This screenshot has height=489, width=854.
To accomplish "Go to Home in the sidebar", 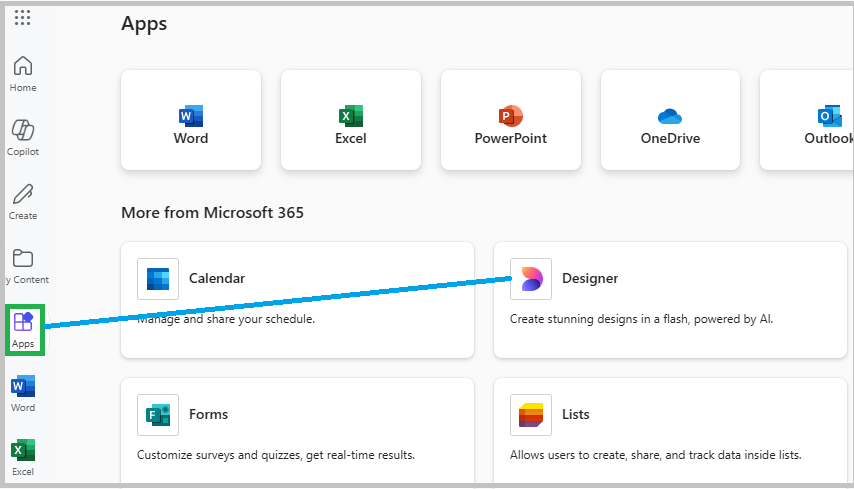I will [23, 74].
